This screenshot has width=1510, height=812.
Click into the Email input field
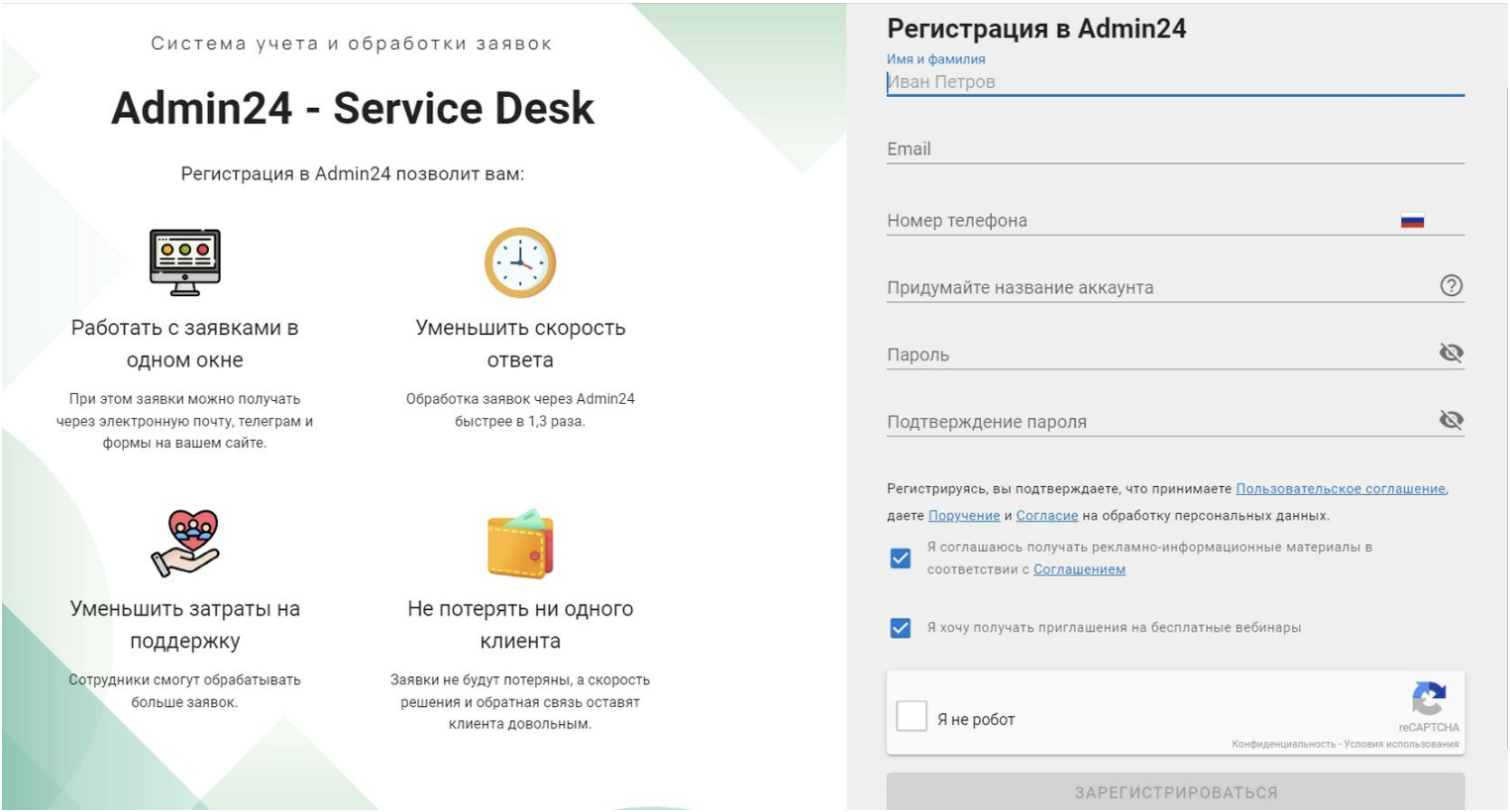click(x=1175, y=150)
